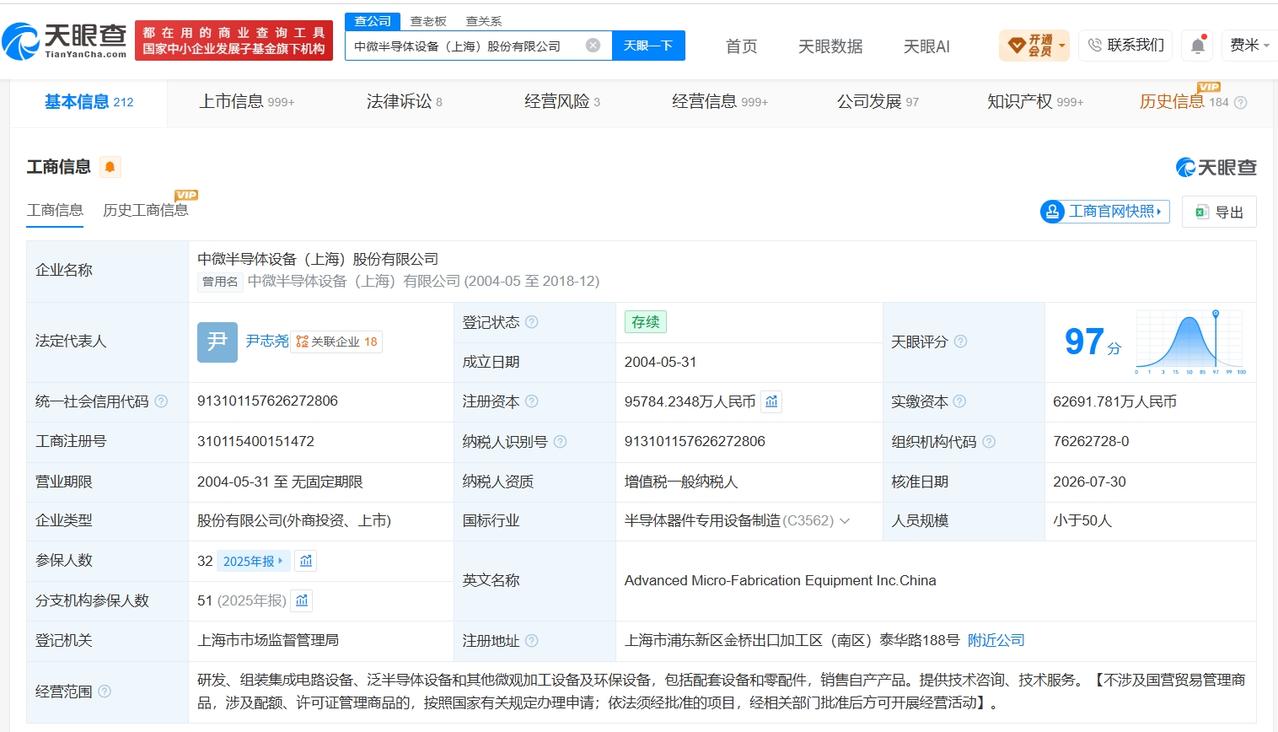Click the 小于50人 staff size value
This screenshot has height=732, width=1278.
coord(1082,521)
